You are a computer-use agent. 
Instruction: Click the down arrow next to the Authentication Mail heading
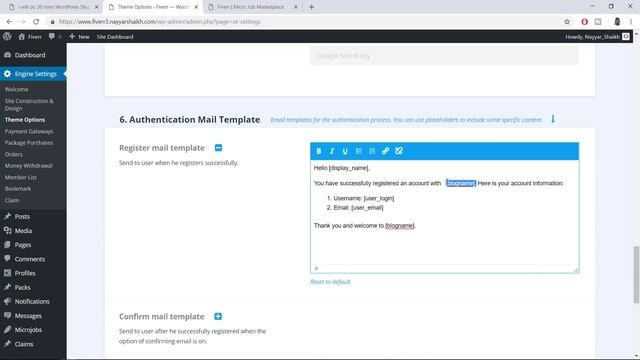[x=553, y=119]
